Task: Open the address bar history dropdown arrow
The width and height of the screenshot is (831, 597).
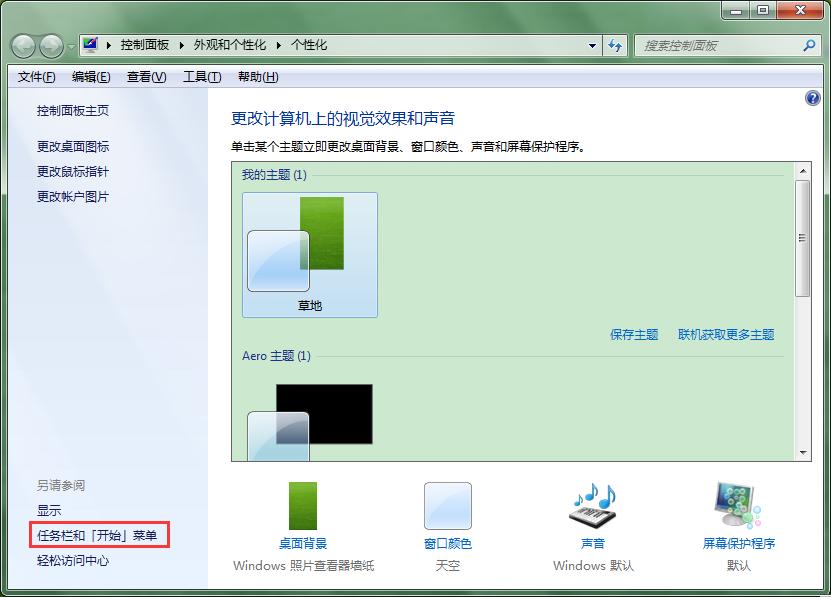Action: (x=593, y=45)
